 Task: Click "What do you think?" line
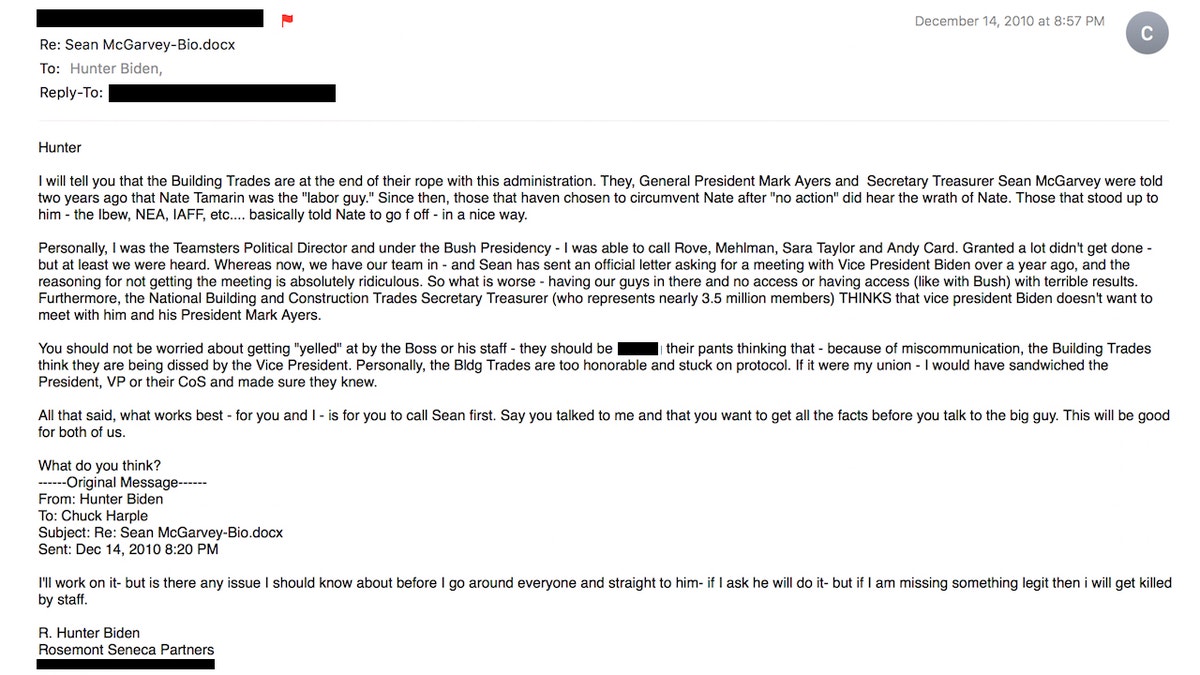point(100,465)
